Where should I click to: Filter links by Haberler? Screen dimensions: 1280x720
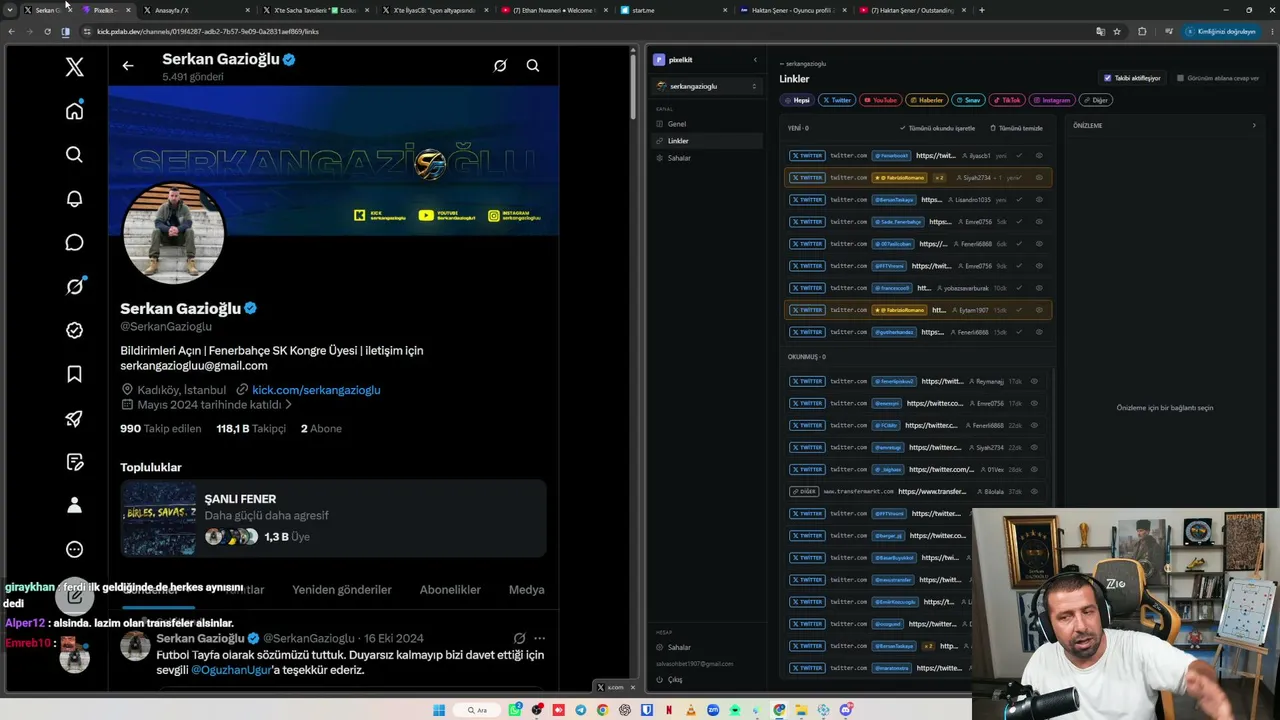pos(926,100)
